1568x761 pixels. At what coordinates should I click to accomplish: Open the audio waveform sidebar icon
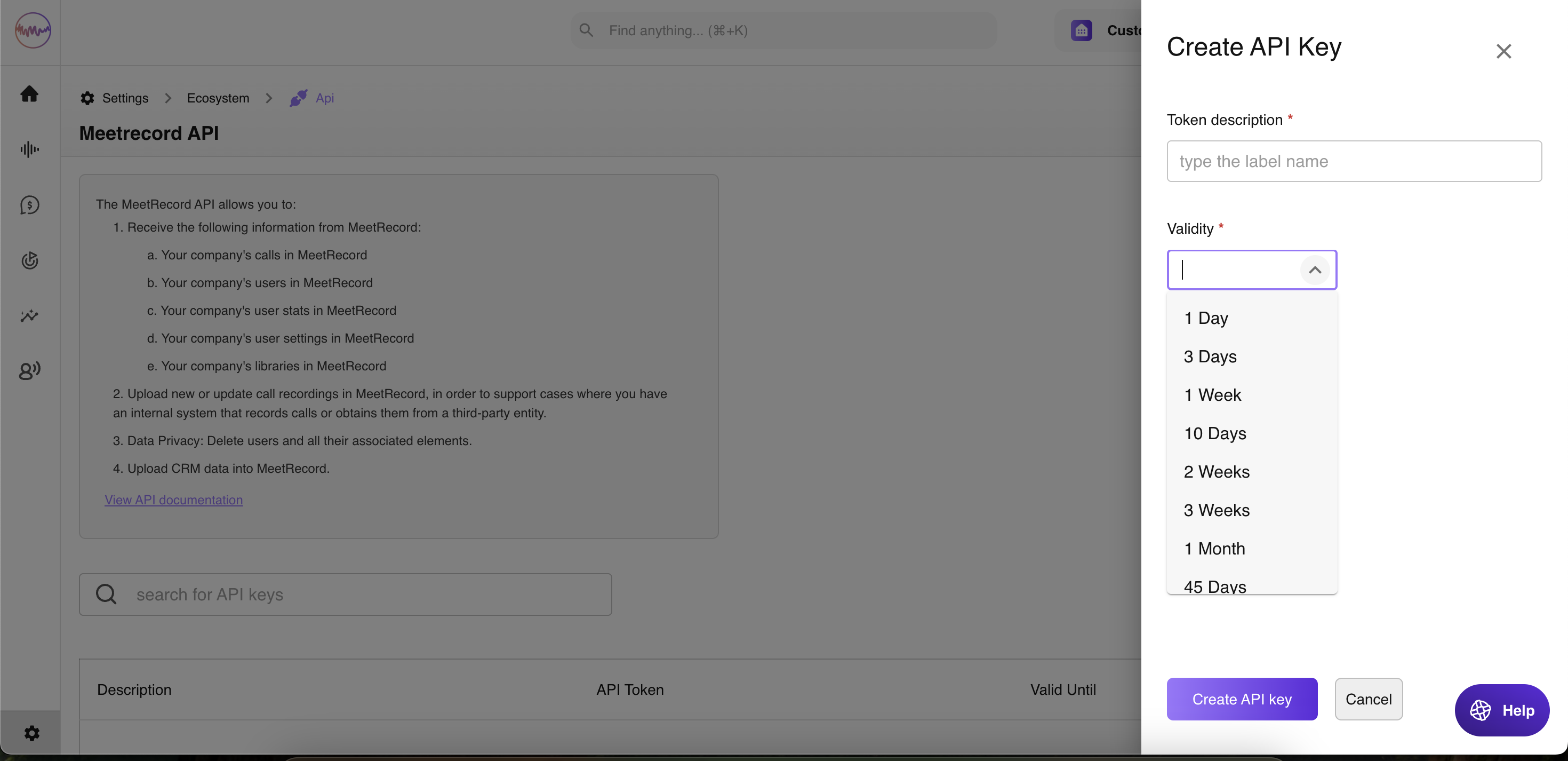[x=29, y=149]
